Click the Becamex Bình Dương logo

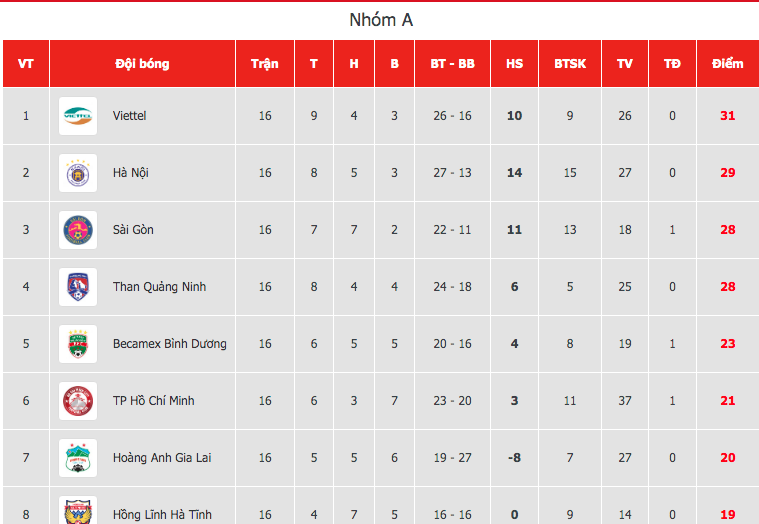pos(78,344)
